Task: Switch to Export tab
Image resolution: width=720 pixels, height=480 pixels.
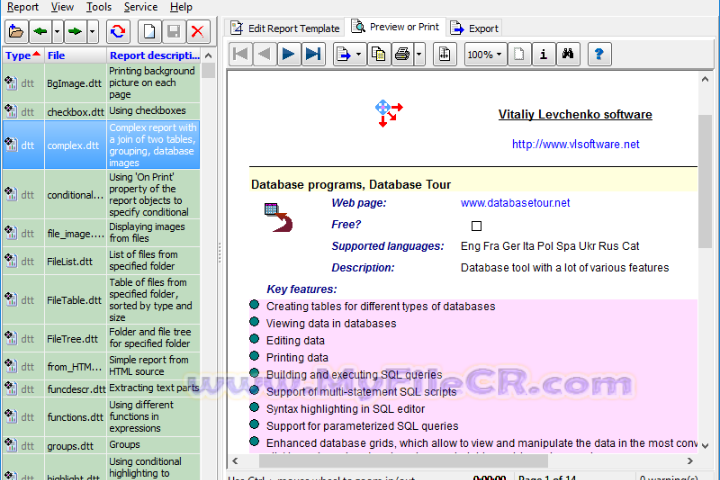Action: point(474,28)
